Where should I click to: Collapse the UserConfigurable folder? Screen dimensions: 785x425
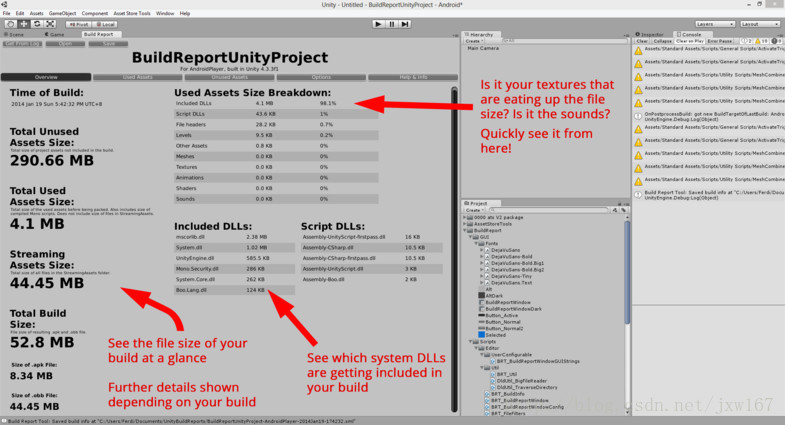482,354
